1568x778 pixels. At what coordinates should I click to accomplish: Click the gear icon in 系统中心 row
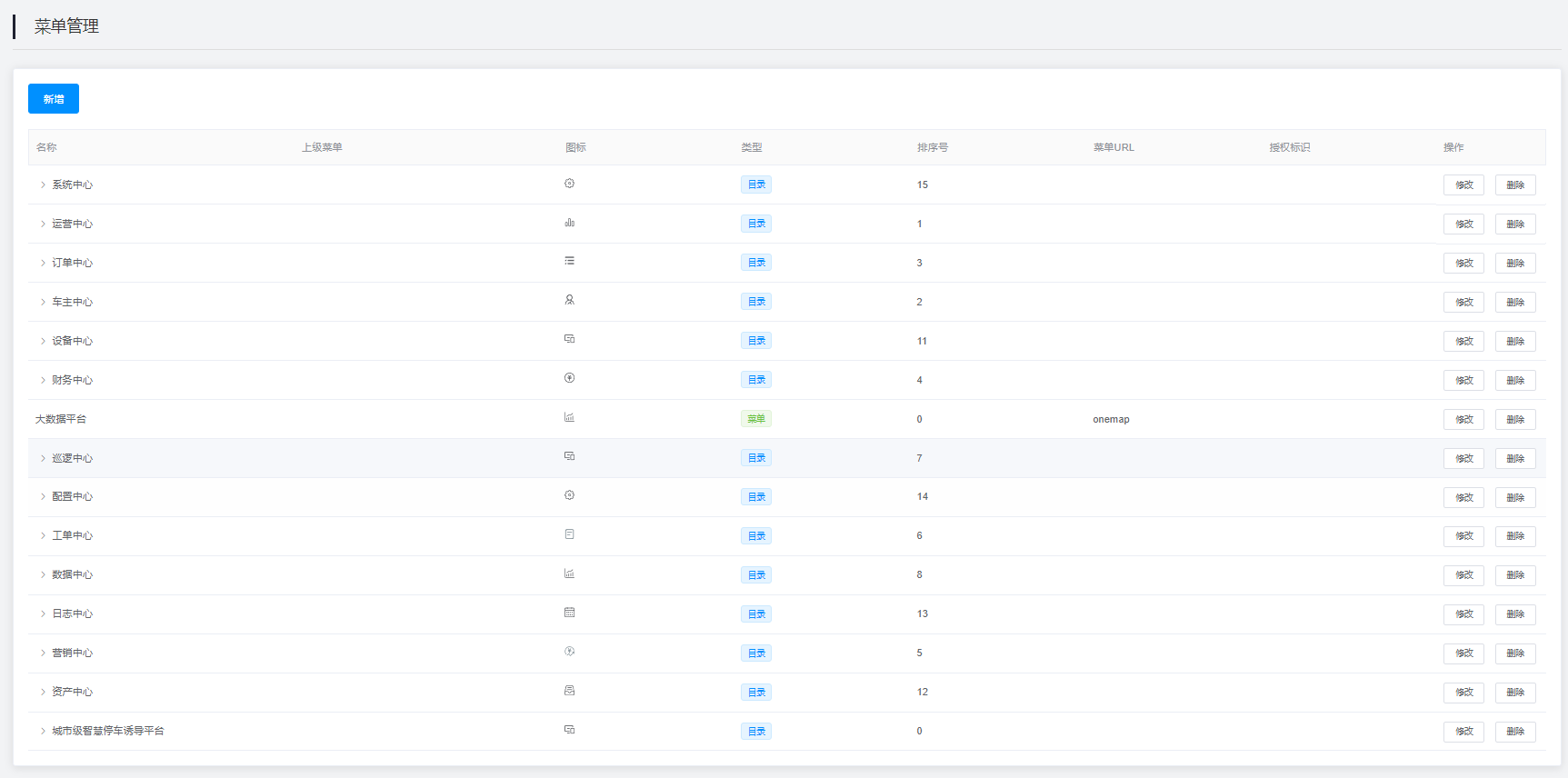[569, 184]
